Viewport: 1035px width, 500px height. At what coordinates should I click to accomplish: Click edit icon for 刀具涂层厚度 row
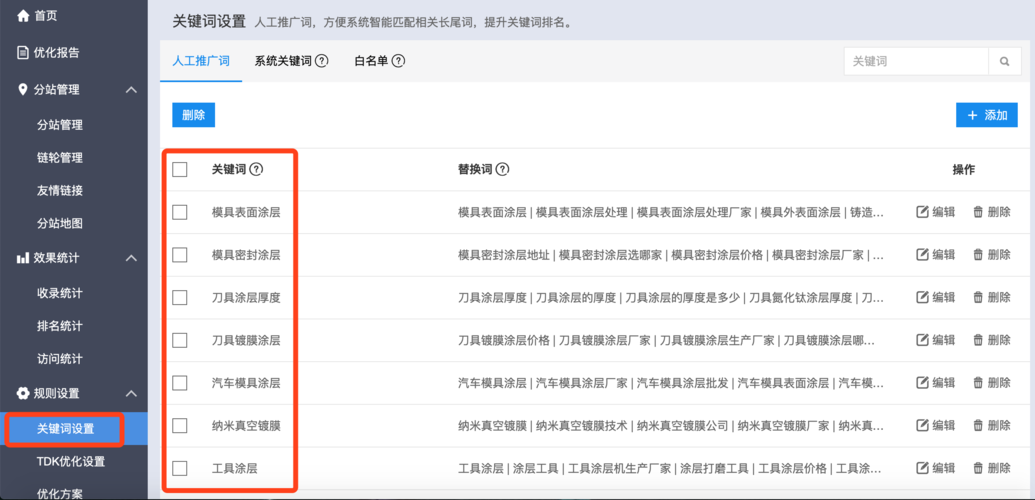pyautogui.click(x=923, y=297)
